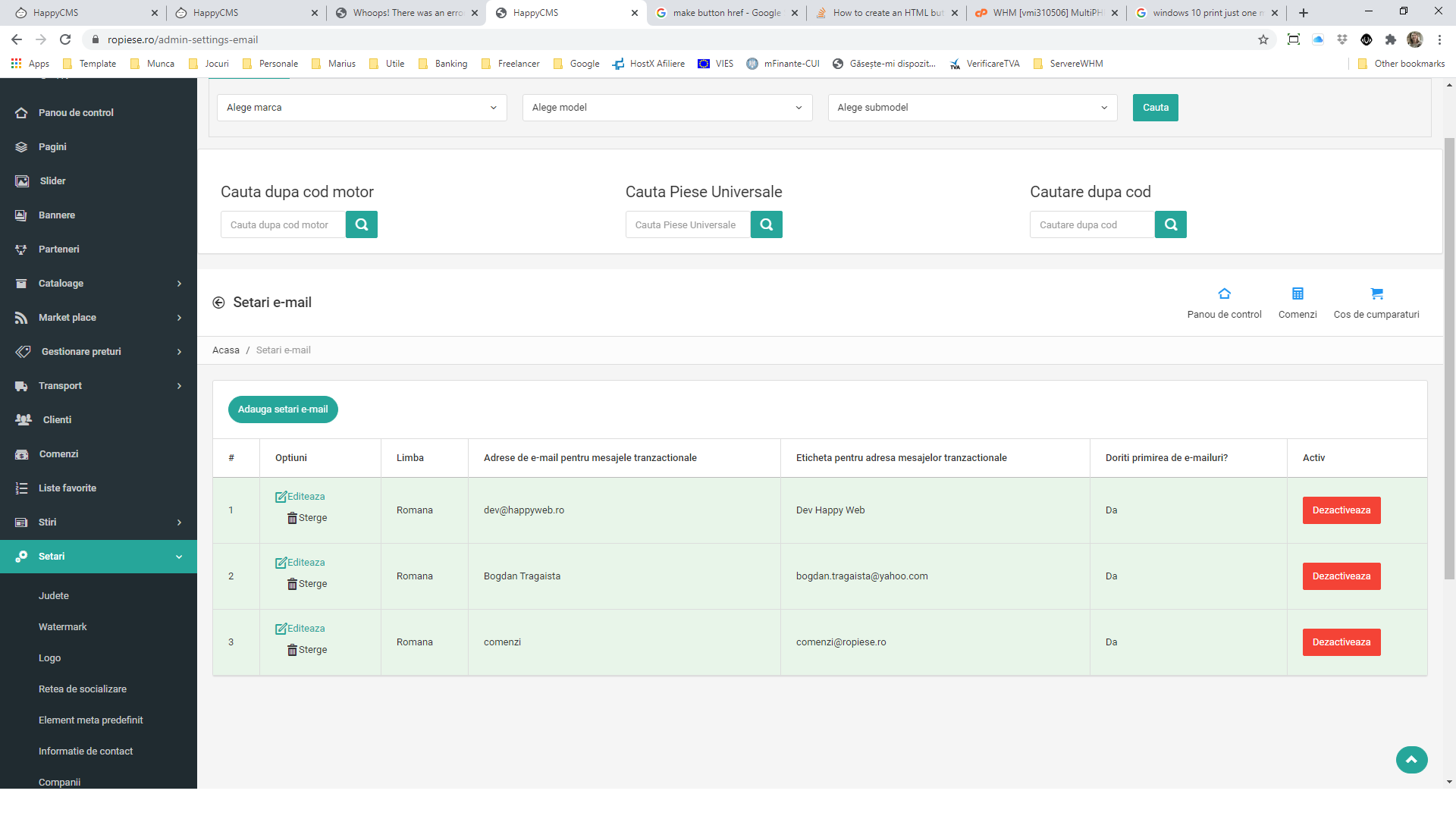Screen dimensions: 1456x819
Task: Click search icon for Cautare dupa cod
Action: pos(1171,224)
